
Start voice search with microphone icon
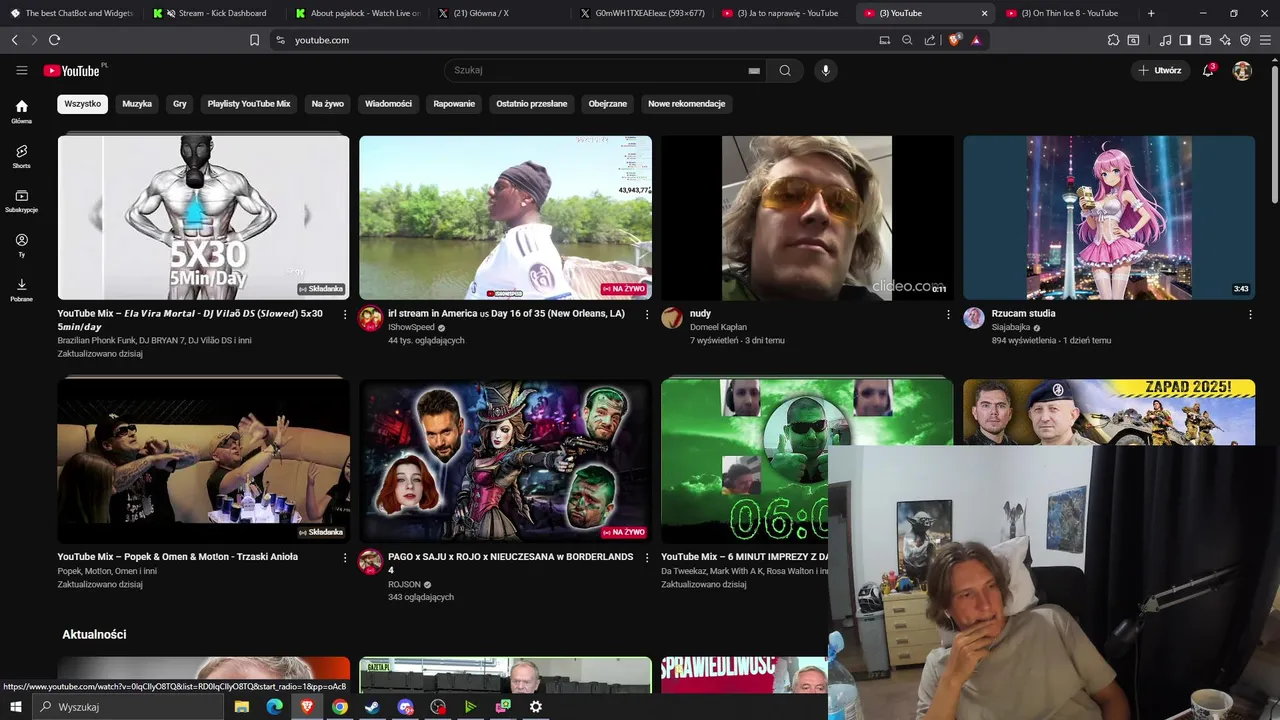pos(825,70)
